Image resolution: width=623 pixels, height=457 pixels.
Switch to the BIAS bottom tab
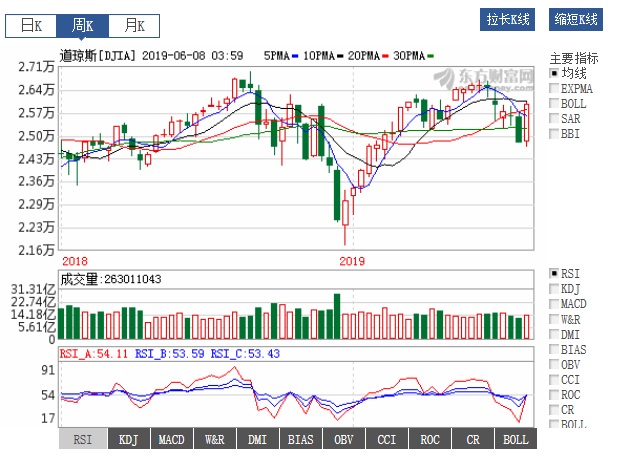[300, 440]
